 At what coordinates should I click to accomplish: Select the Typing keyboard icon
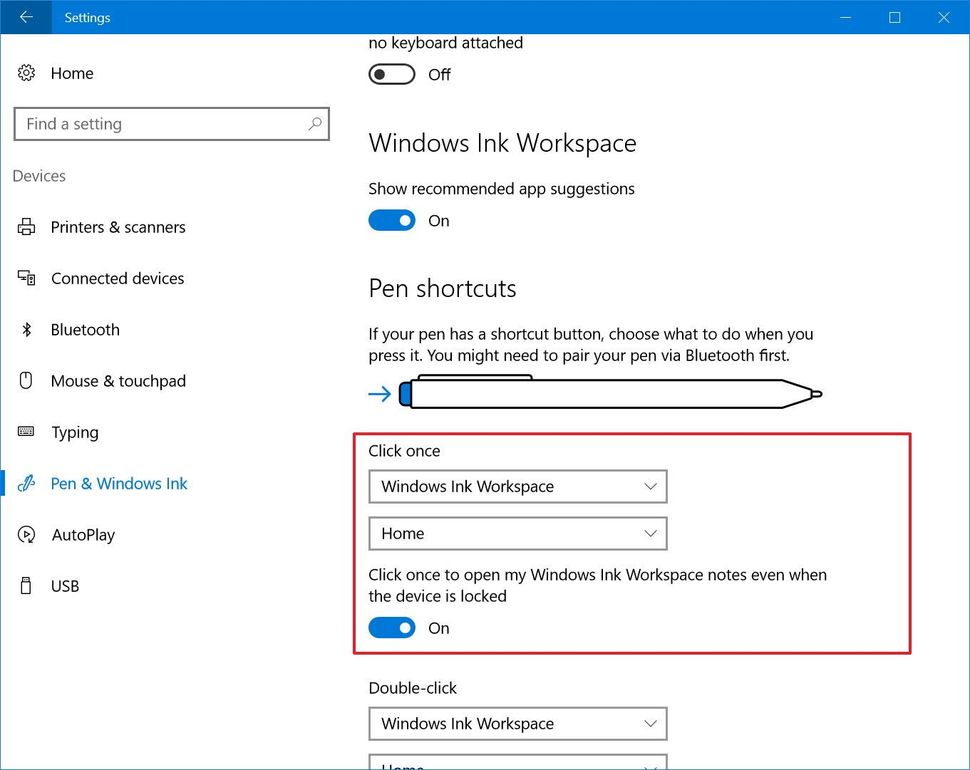[x=27, y=432]
